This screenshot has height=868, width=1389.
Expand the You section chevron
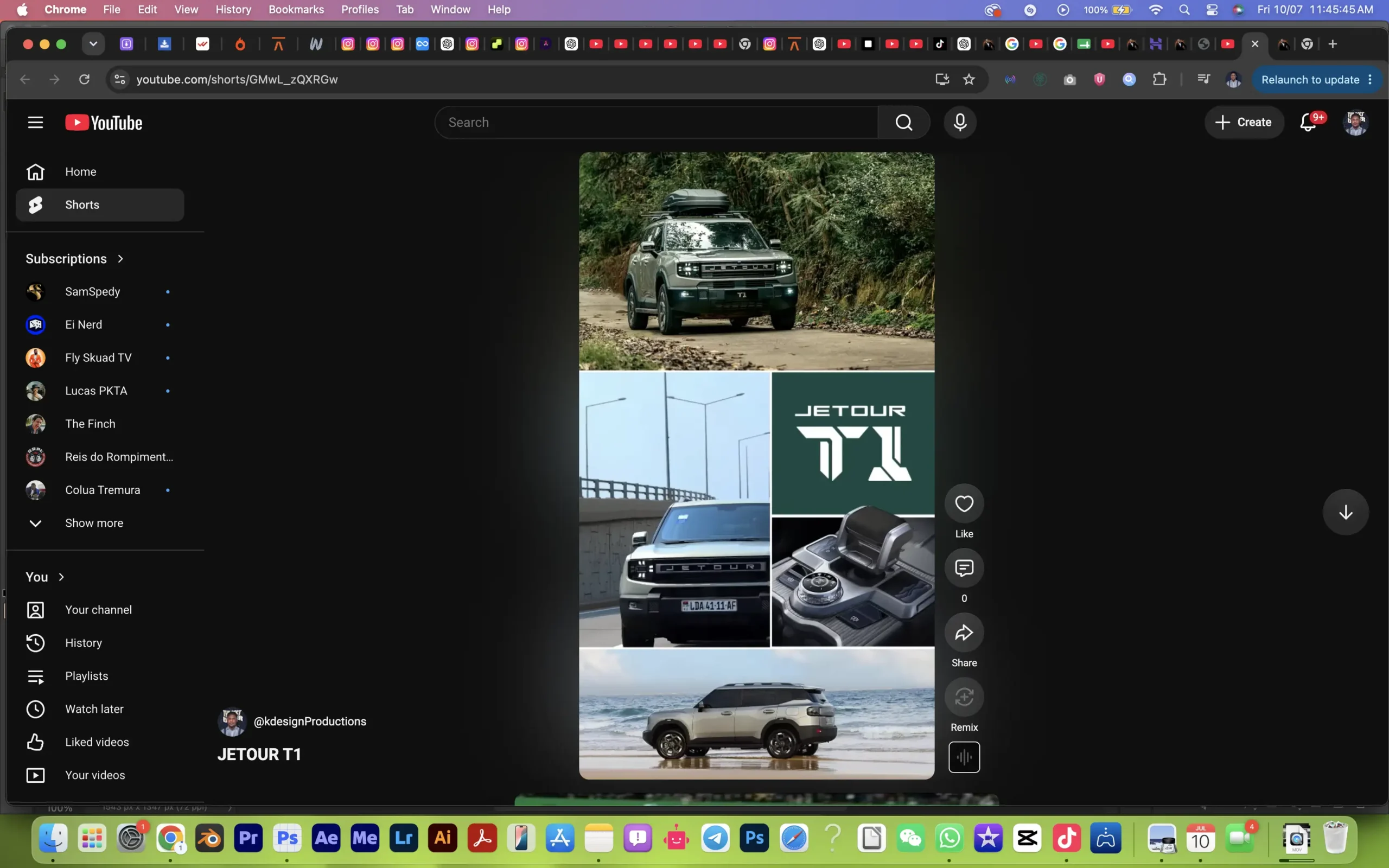pyautogui.click(x=61, y=577)
